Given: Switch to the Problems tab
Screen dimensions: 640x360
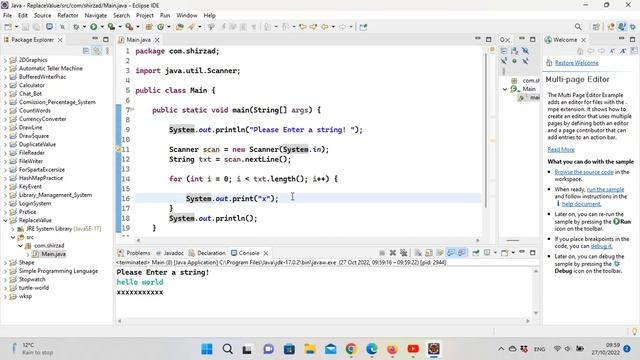Looking at the screenshot, I should tap(134, 253).
